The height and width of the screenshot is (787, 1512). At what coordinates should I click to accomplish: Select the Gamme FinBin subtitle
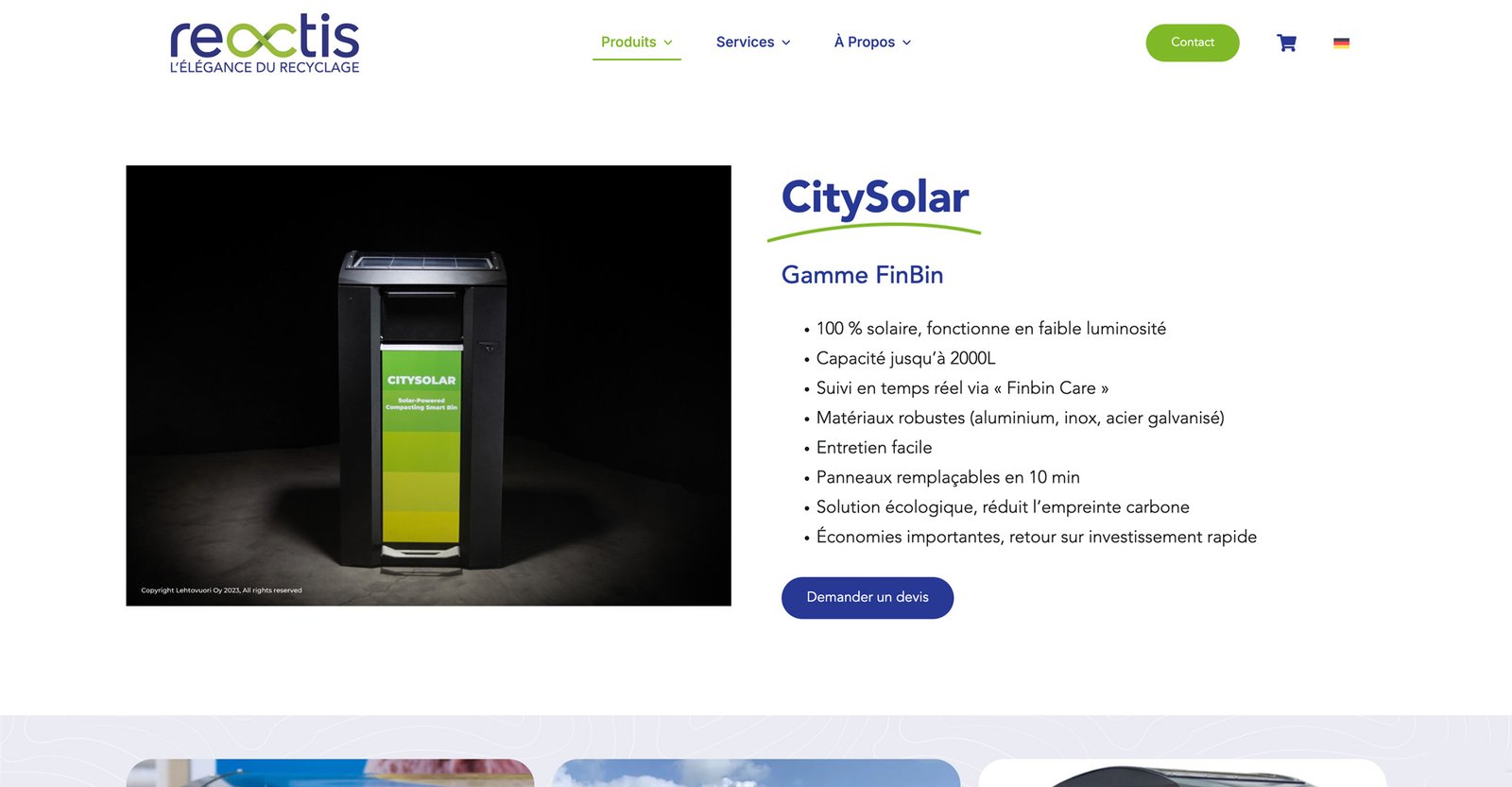pos(863,275)
